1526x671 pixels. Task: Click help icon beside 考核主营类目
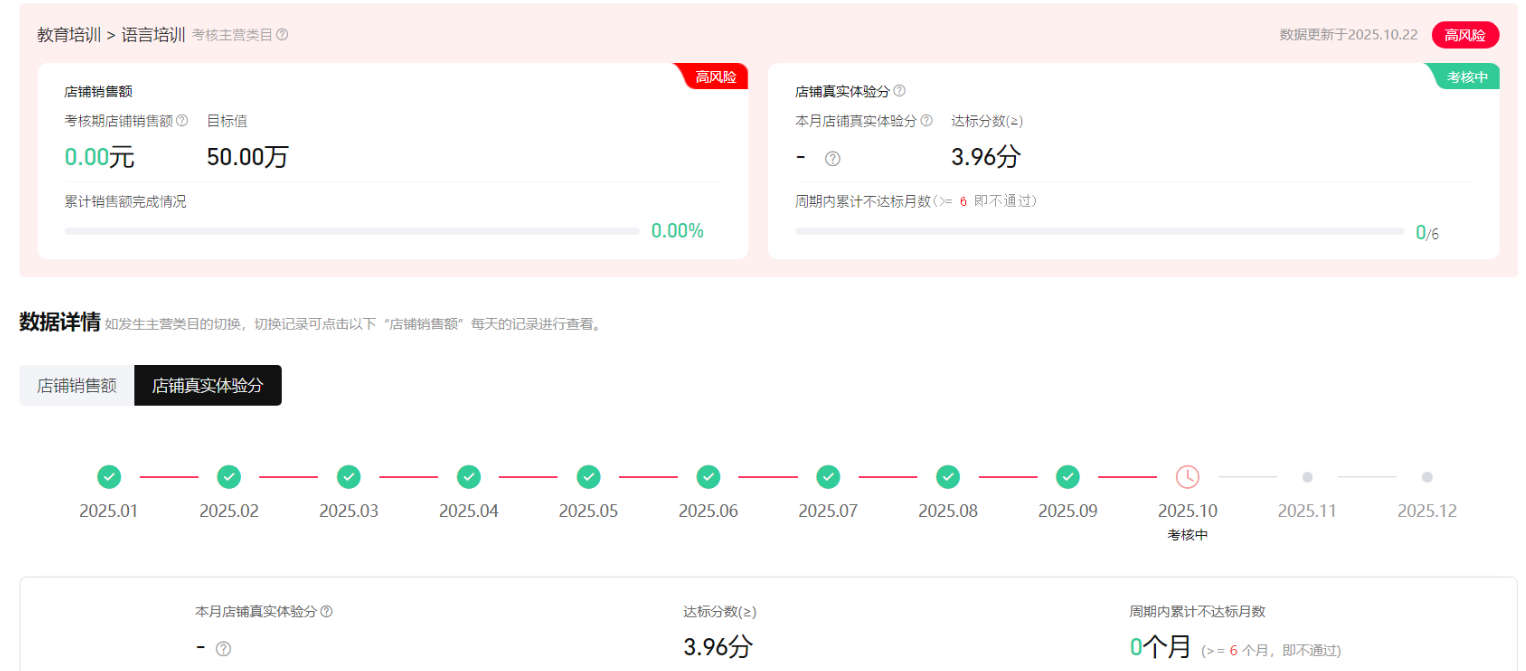pyautogui.click(x=282, y=35)
